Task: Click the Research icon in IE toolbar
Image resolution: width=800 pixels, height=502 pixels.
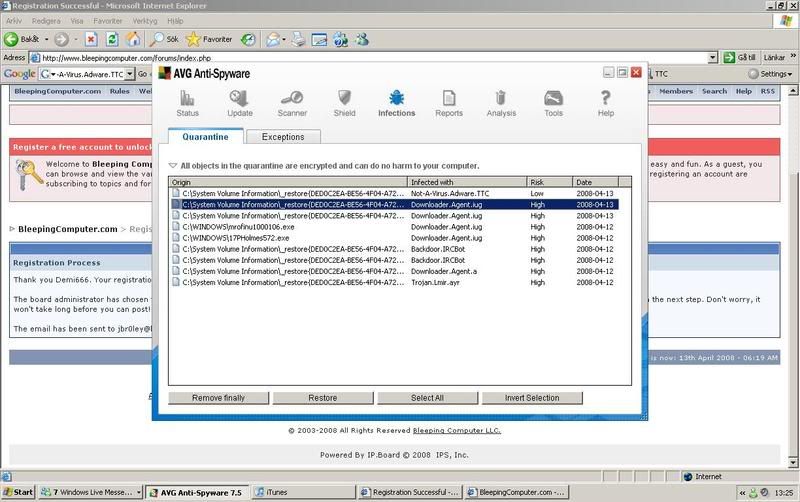Action: [340, 39]
